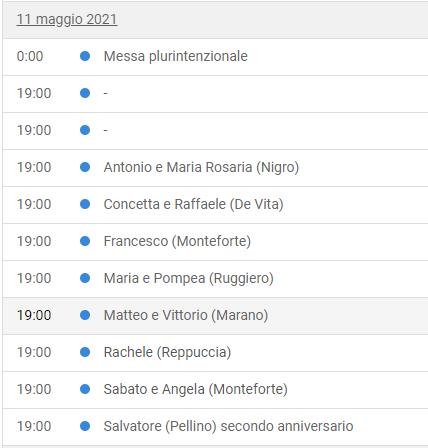The width and height of the screenshot is (428, 448).
Task: Click blue dot beside Salvatore (Pellino)
Action: [x=85, y=426]
